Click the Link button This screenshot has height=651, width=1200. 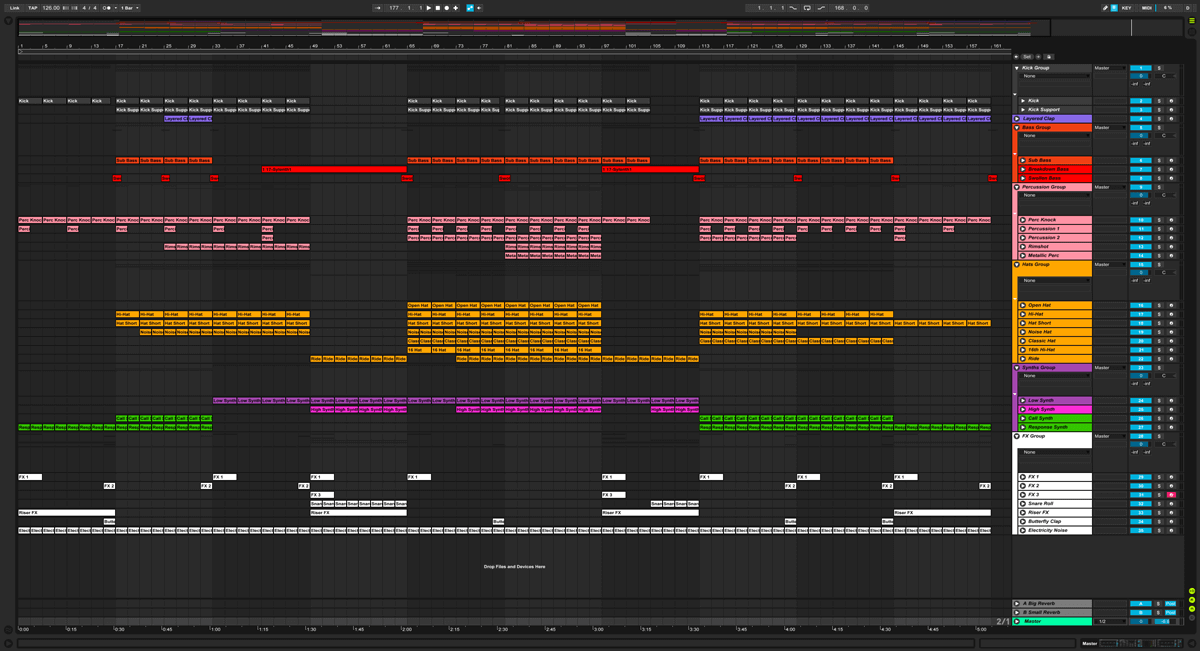coord(15,8)
